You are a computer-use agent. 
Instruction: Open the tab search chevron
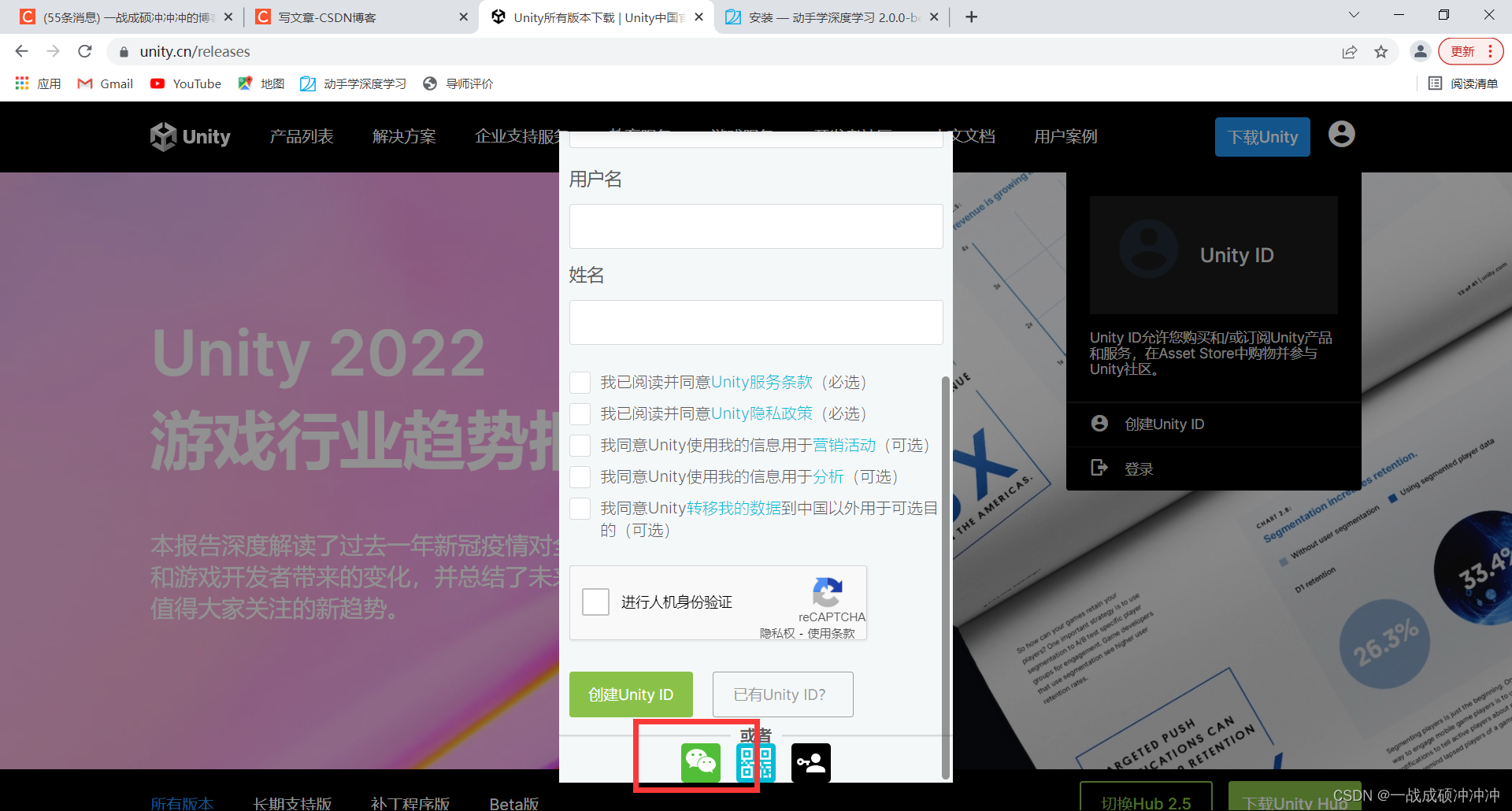coord(1353,15)
